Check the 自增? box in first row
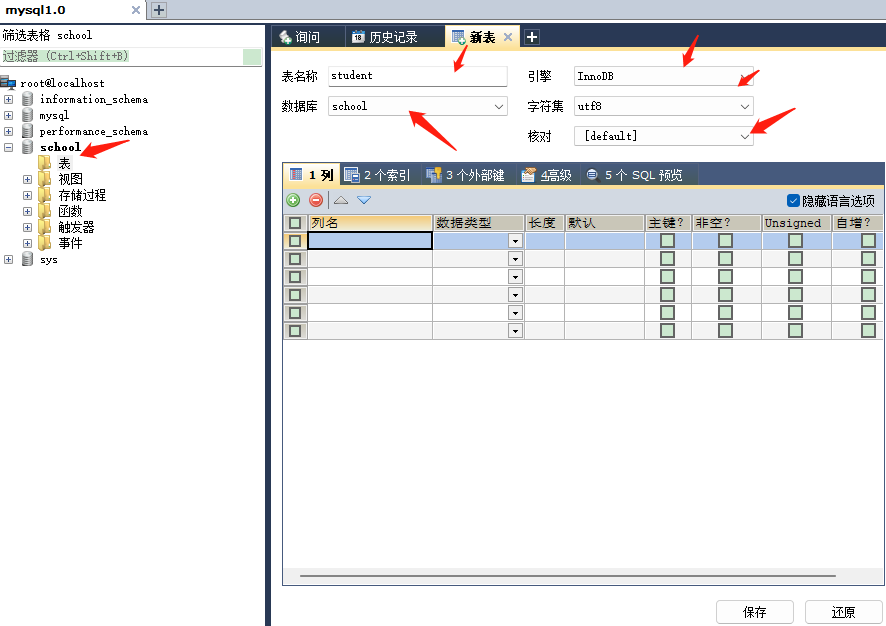The image size is (886, 626). coord(868,240)
